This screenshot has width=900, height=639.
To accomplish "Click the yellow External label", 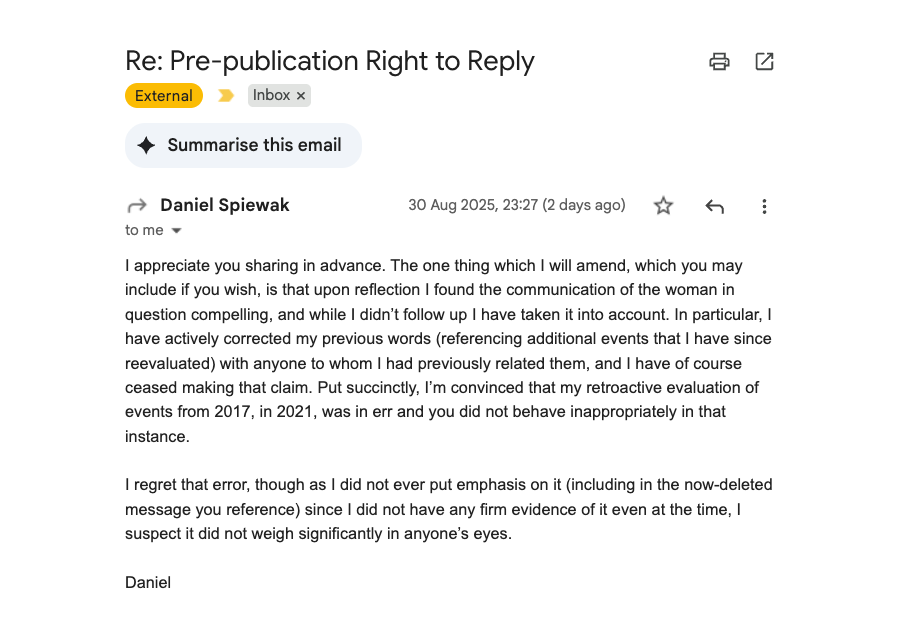I will coord(164,96).
